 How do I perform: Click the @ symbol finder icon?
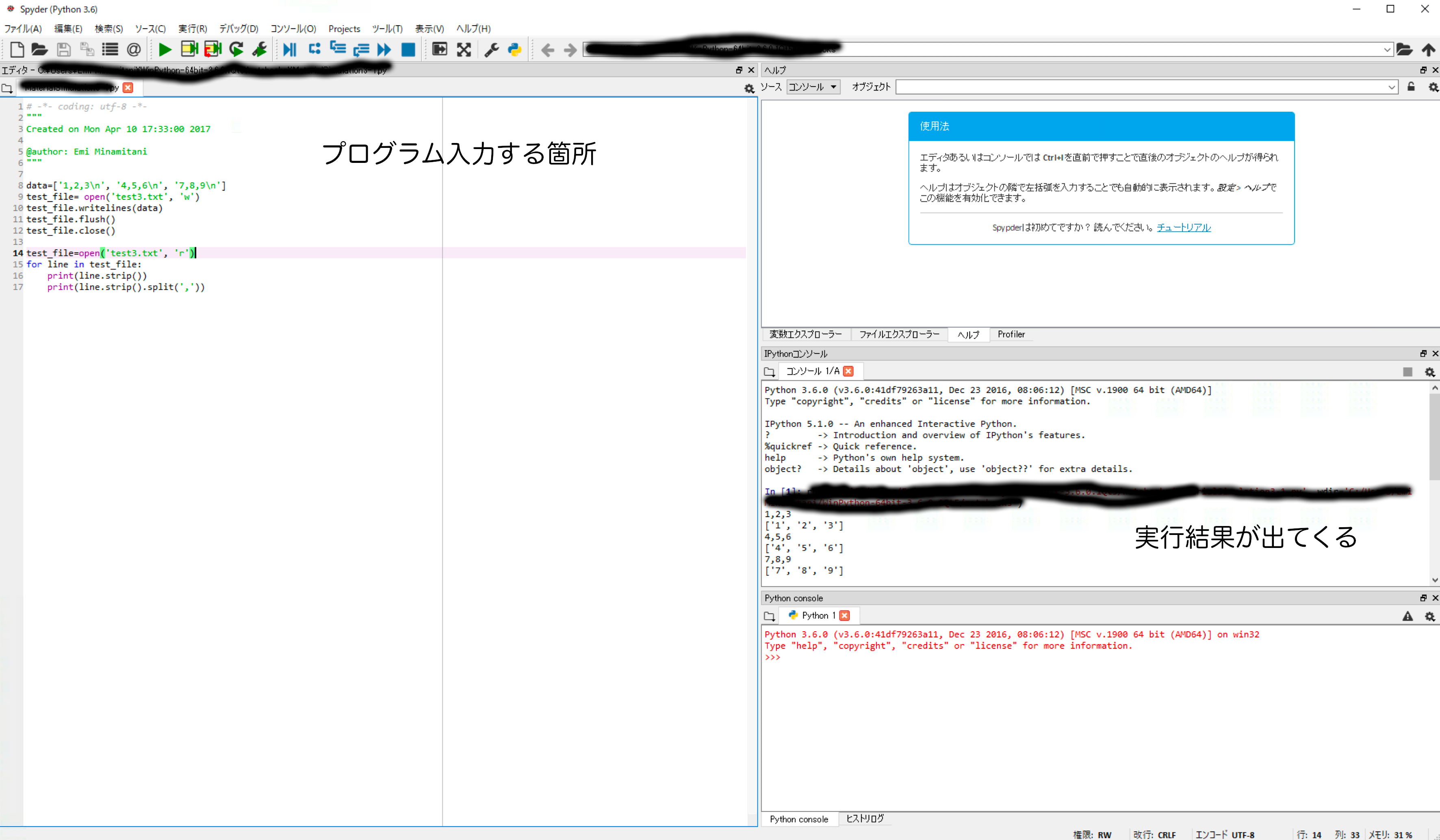click(134, 50)
